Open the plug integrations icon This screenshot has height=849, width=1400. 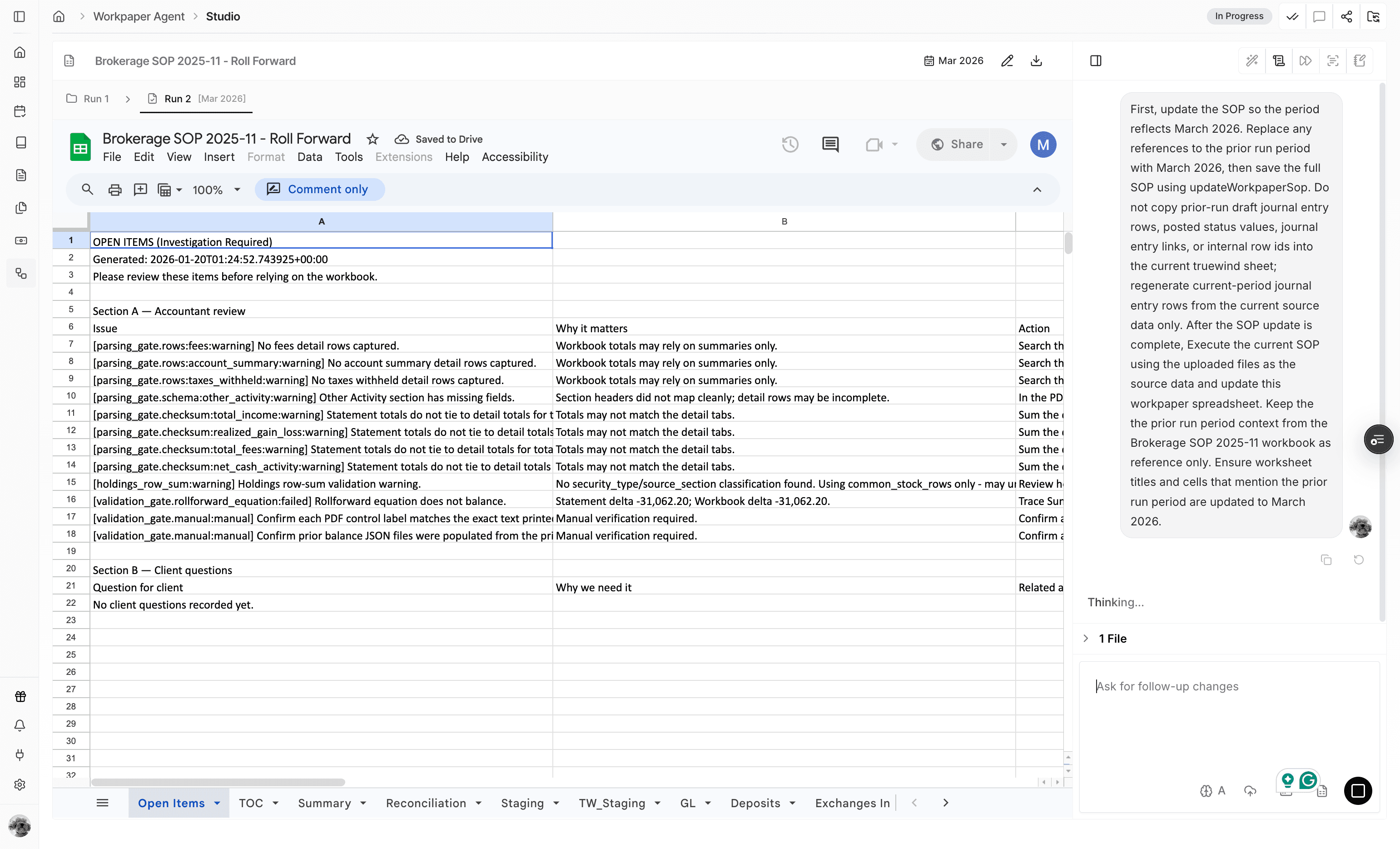pos(20,754)
